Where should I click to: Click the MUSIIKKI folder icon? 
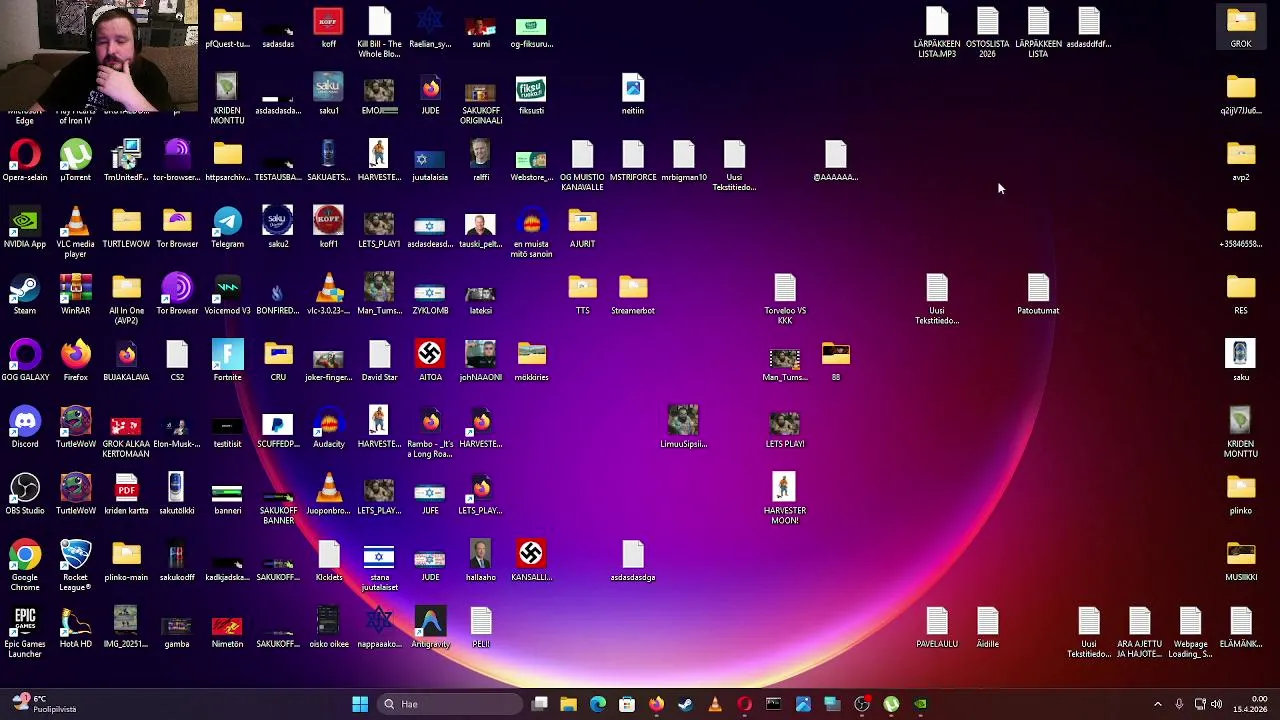(1241, 560)
